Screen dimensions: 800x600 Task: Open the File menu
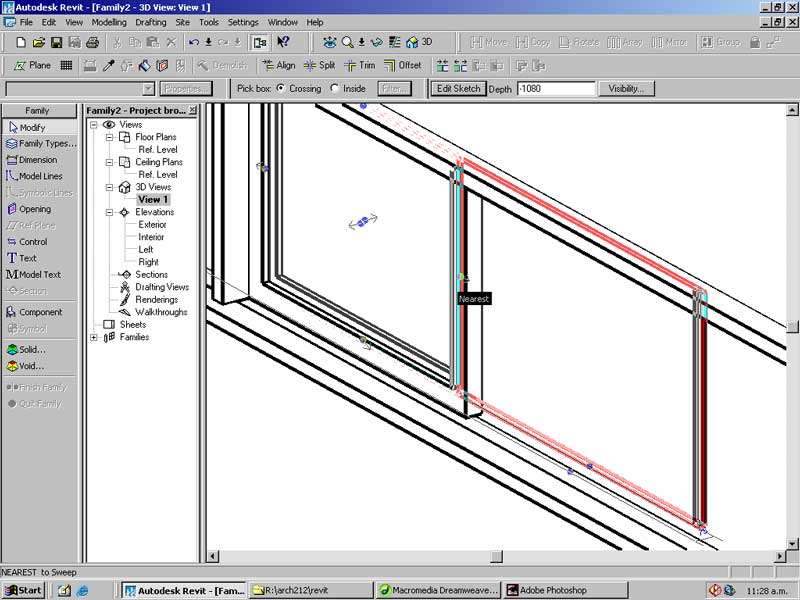[x=26, y=22]
